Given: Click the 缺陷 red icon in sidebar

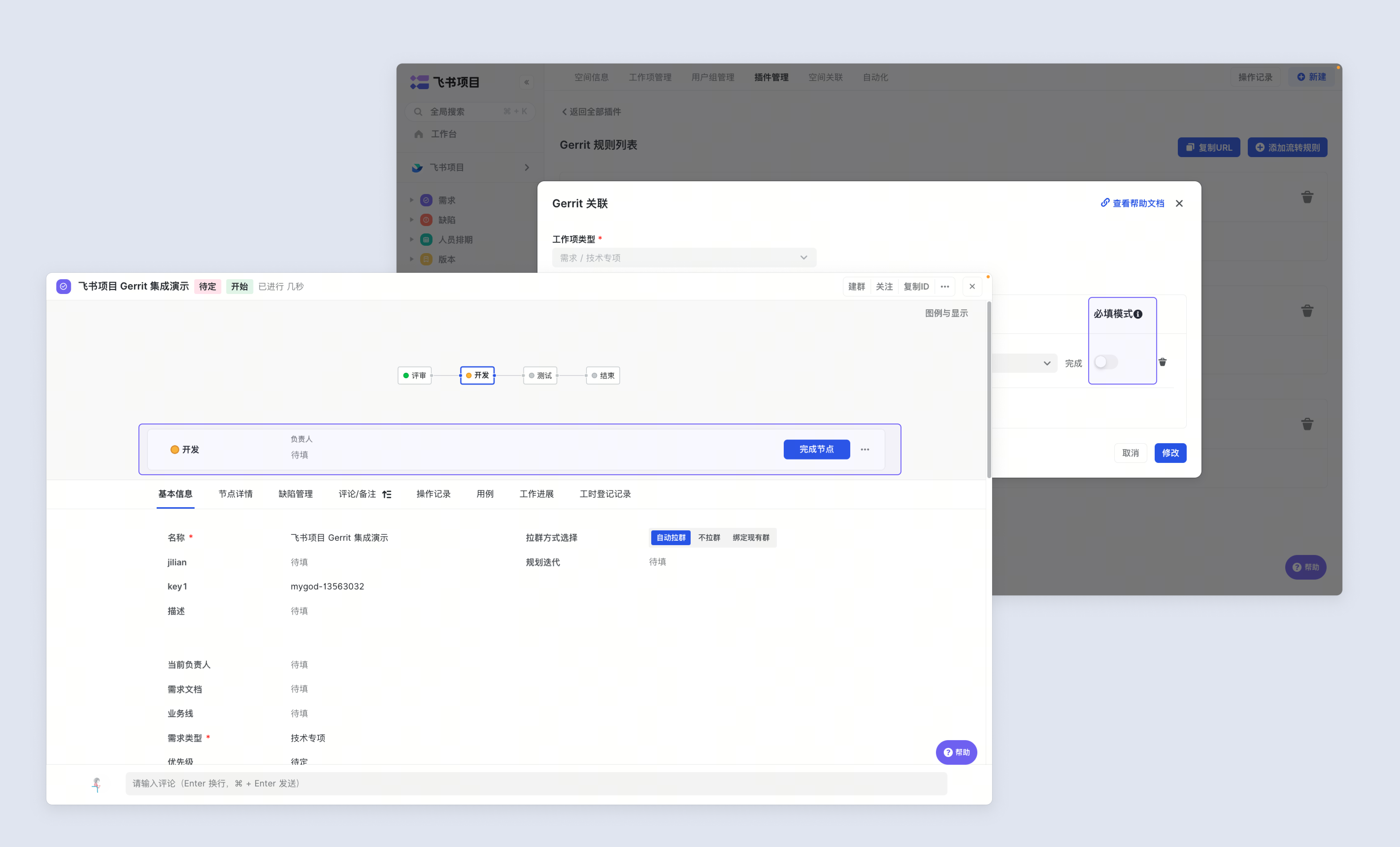Looking at the screenshot, I should pyautogui.click(x=426, y=220).
